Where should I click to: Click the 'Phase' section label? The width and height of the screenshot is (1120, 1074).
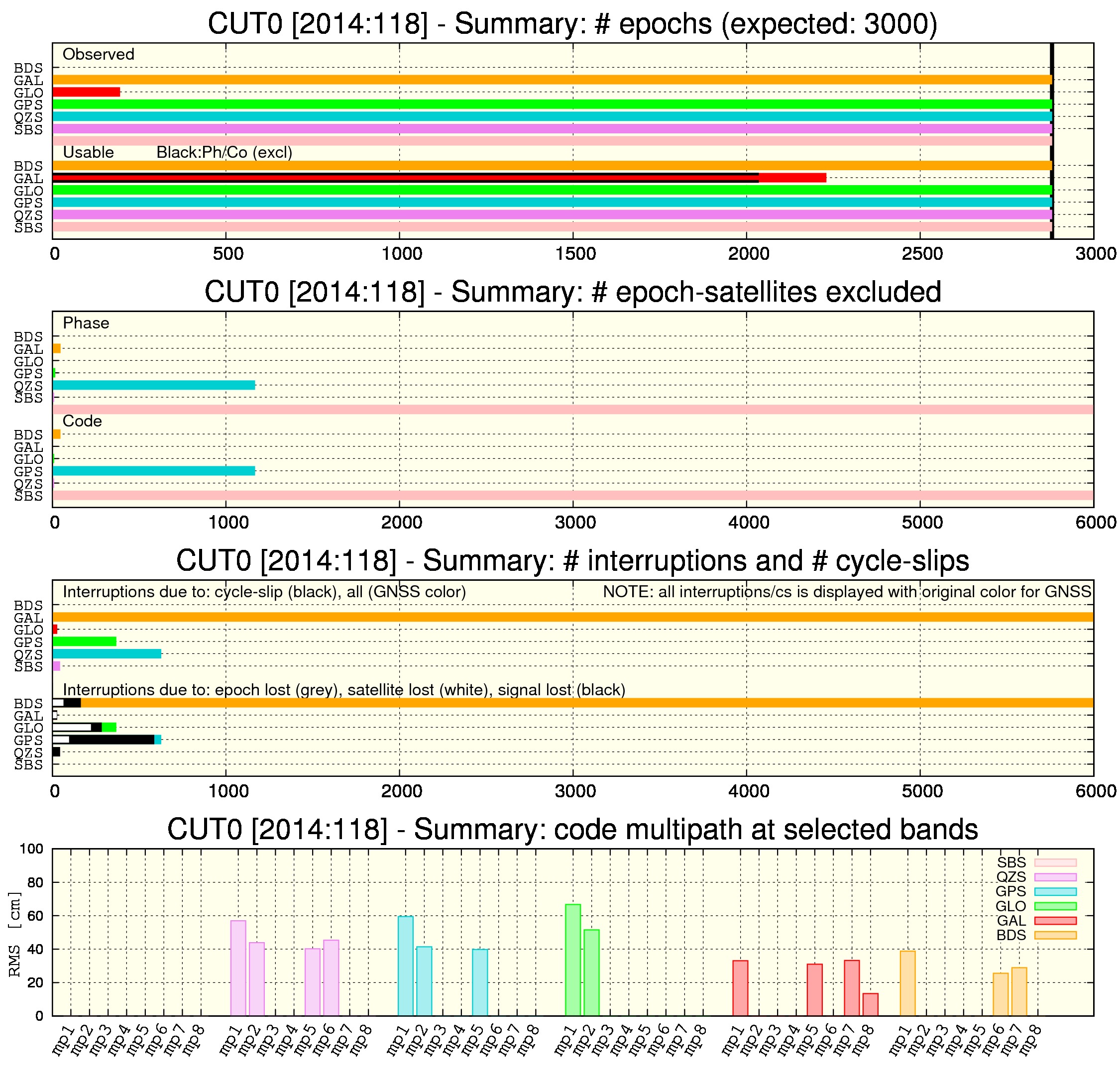click(86, 323)
